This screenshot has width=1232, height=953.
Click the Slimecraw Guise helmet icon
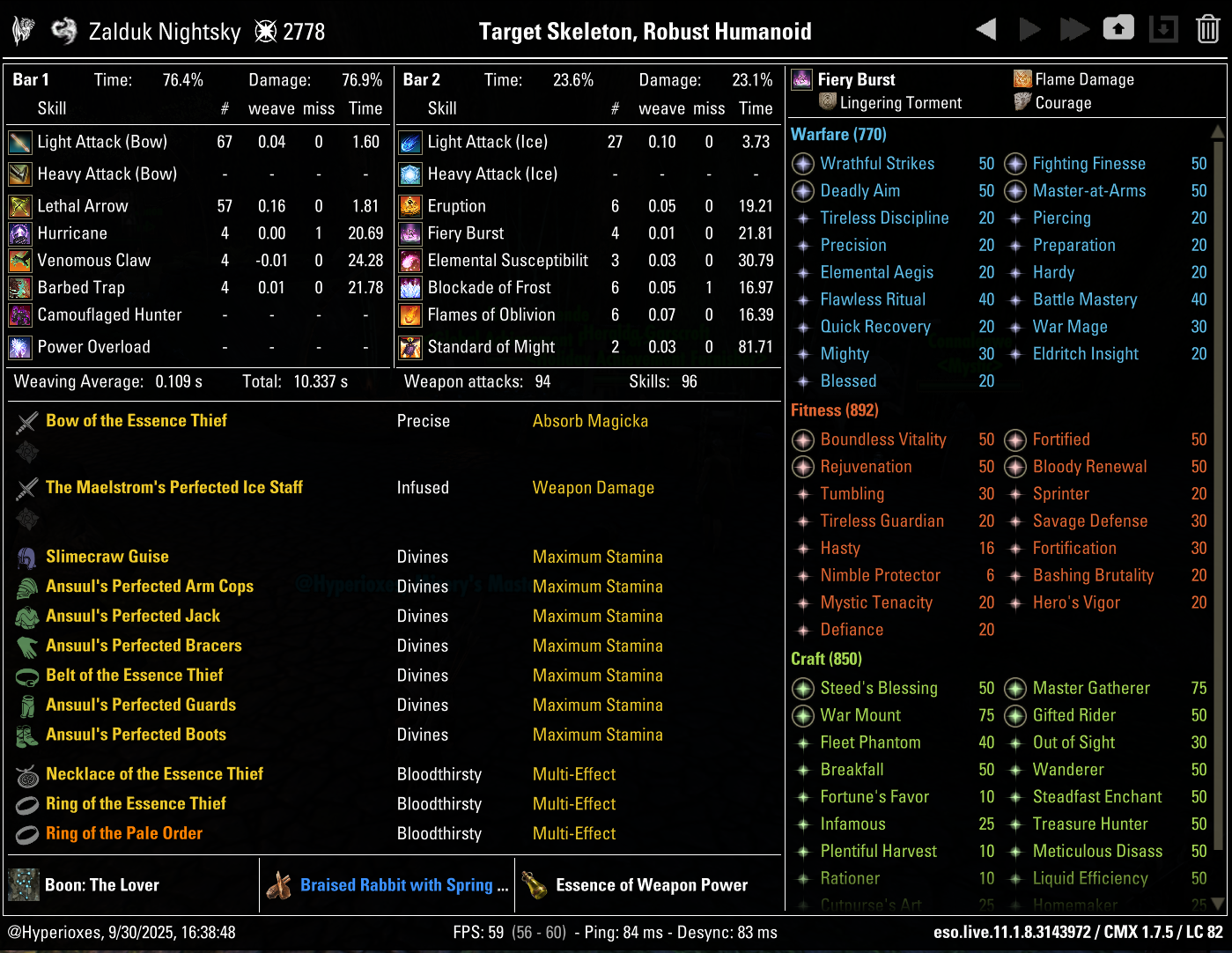tap(27, 558)
